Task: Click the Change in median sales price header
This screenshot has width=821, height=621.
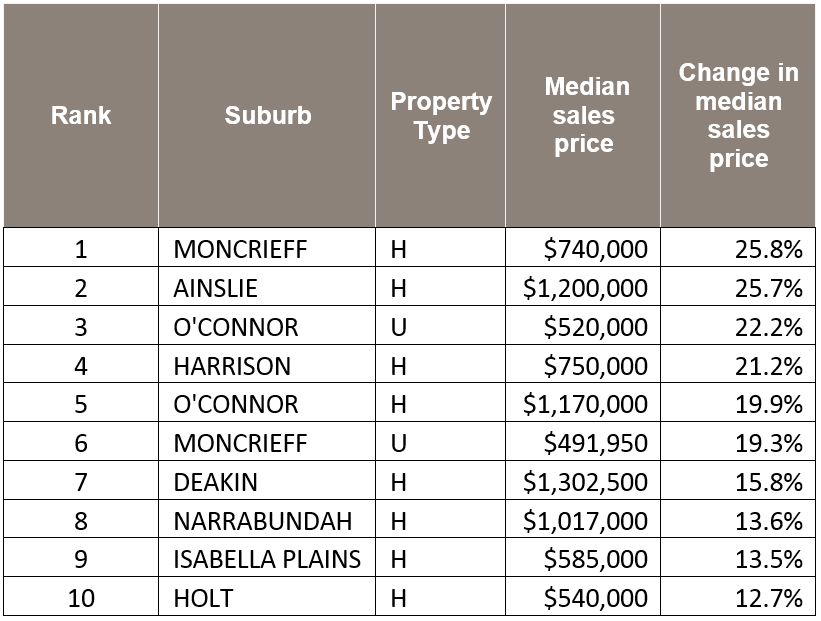Action: [x=738, y=115]
